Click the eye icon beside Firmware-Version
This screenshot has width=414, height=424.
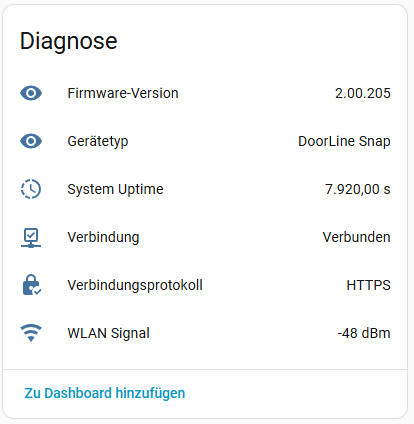point(31,93)
